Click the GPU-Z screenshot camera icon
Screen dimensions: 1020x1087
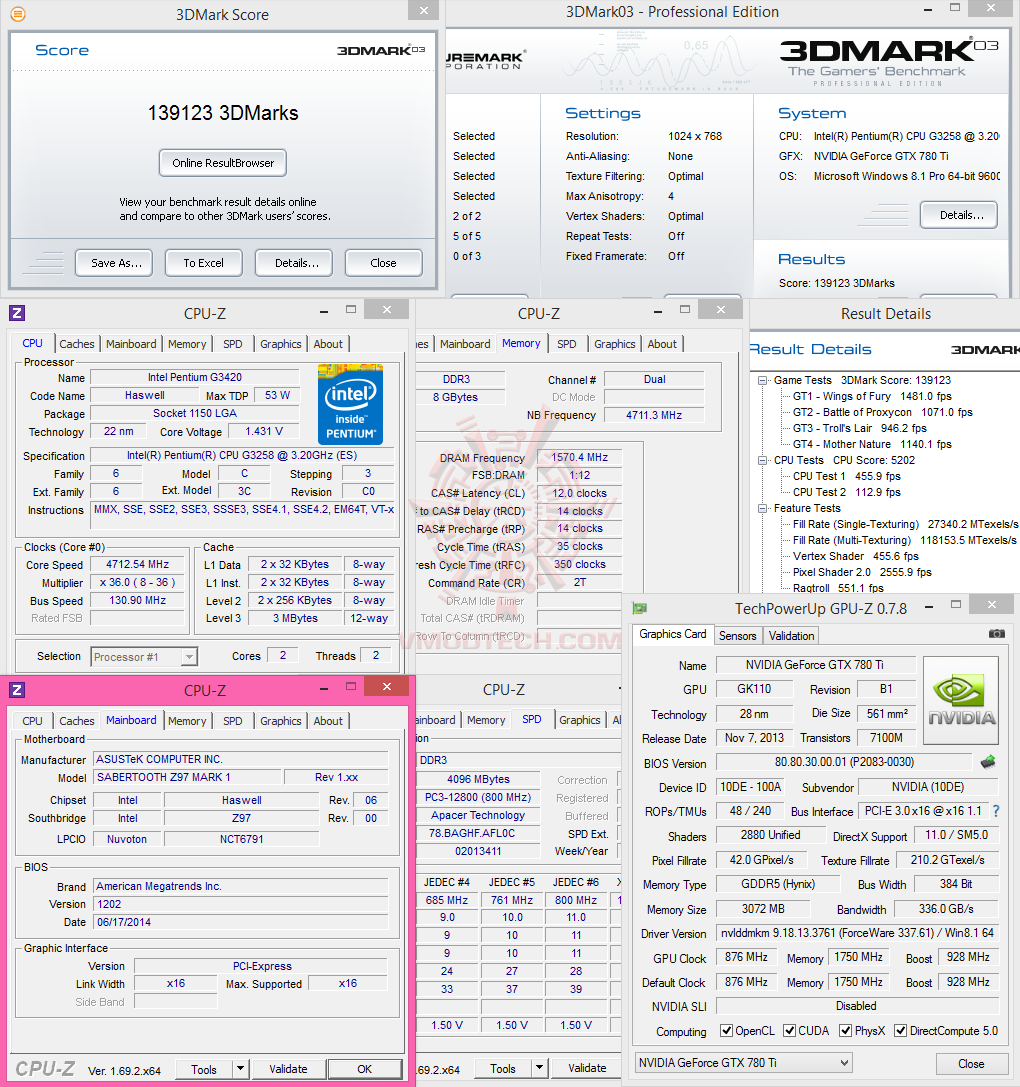[996, 634]
